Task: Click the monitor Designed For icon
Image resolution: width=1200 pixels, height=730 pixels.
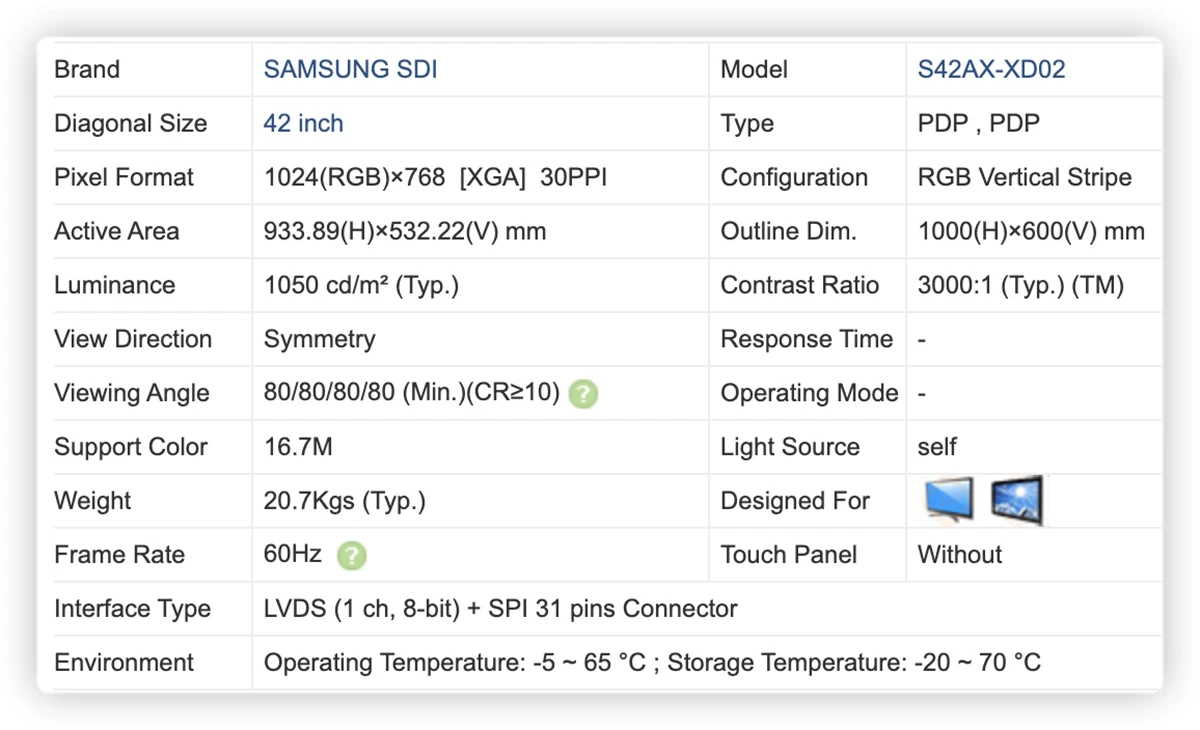Action: click(x=948, y=500)
